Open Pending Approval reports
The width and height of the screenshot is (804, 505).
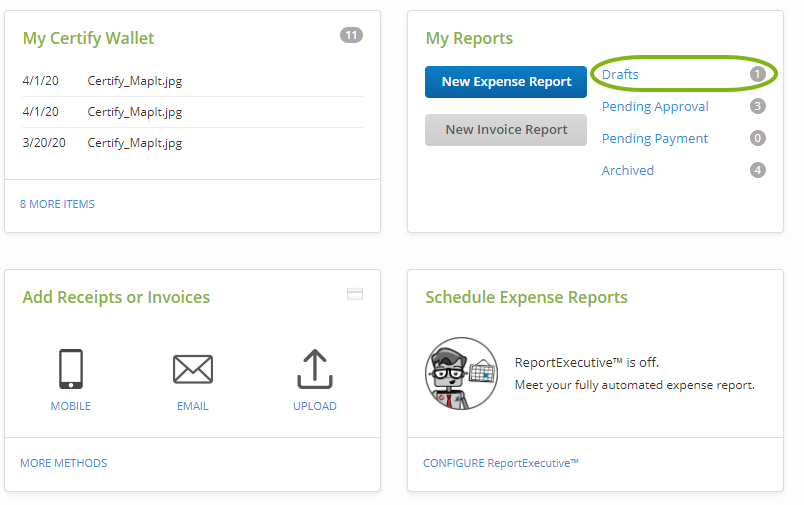pos(655,107)
